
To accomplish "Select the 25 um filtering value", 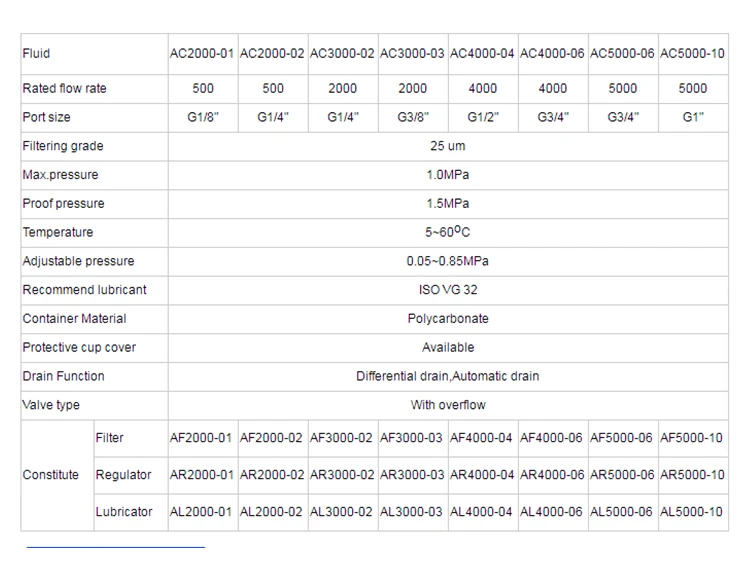I will pos(448,146).
